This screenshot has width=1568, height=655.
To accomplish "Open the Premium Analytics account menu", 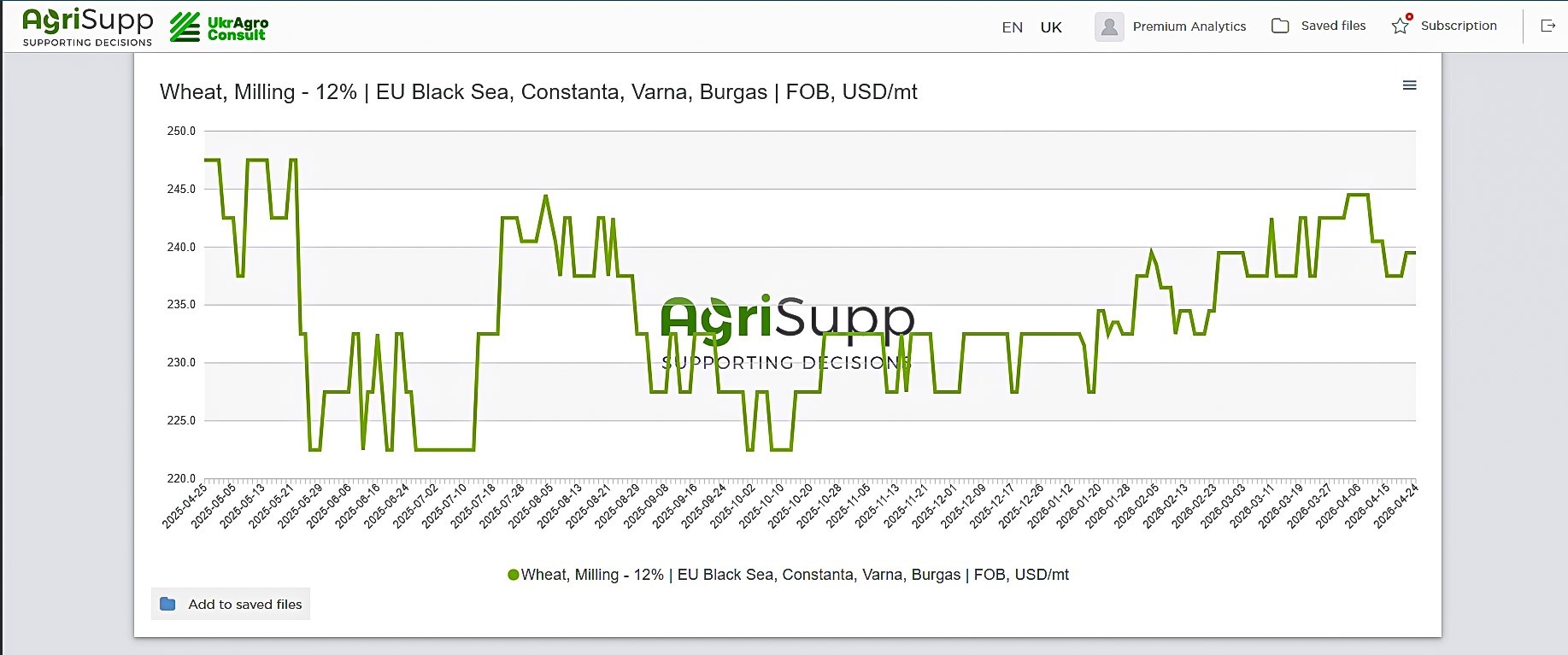I will point(1189,26).
